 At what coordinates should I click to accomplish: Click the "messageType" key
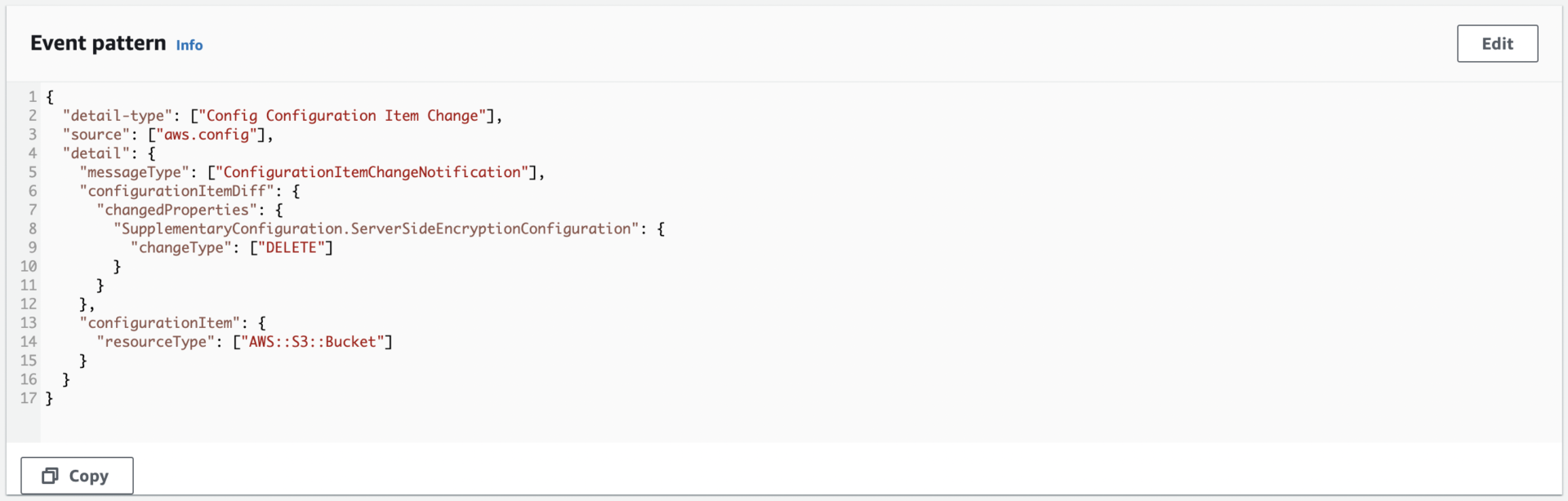[x=135, y=172]
